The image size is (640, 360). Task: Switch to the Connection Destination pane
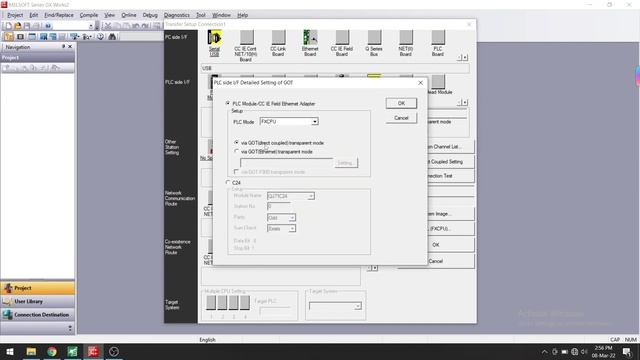point(38,315)
